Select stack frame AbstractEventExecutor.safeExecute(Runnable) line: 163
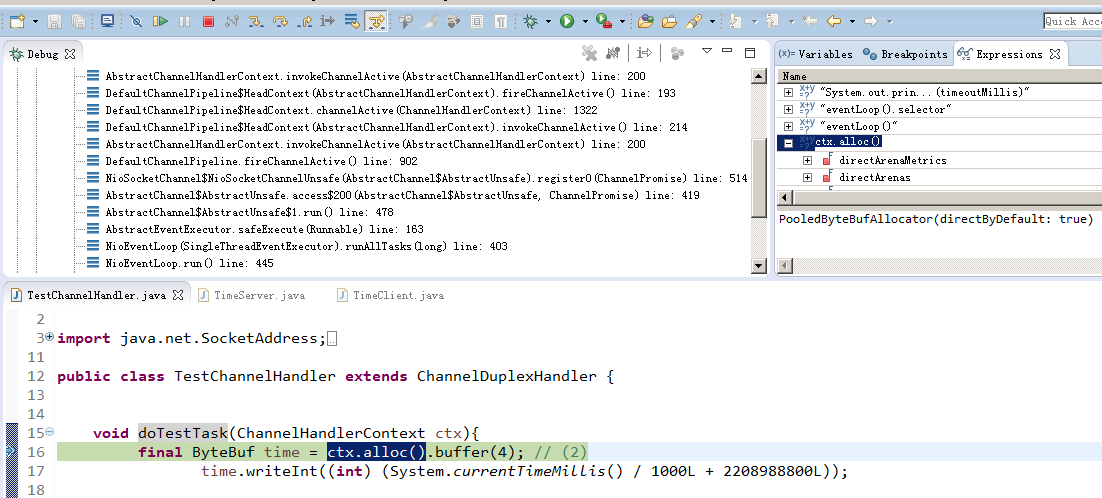The width and height of the screenshot is (1102, 498). click(264, 230)
